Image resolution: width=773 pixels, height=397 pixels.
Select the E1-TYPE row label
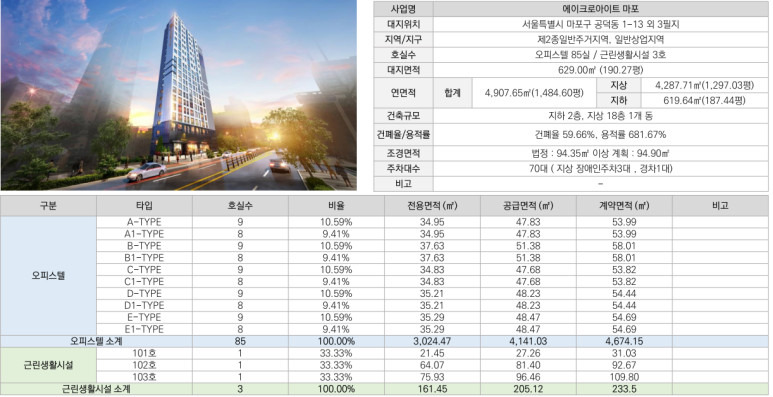(x=144, y=329)
